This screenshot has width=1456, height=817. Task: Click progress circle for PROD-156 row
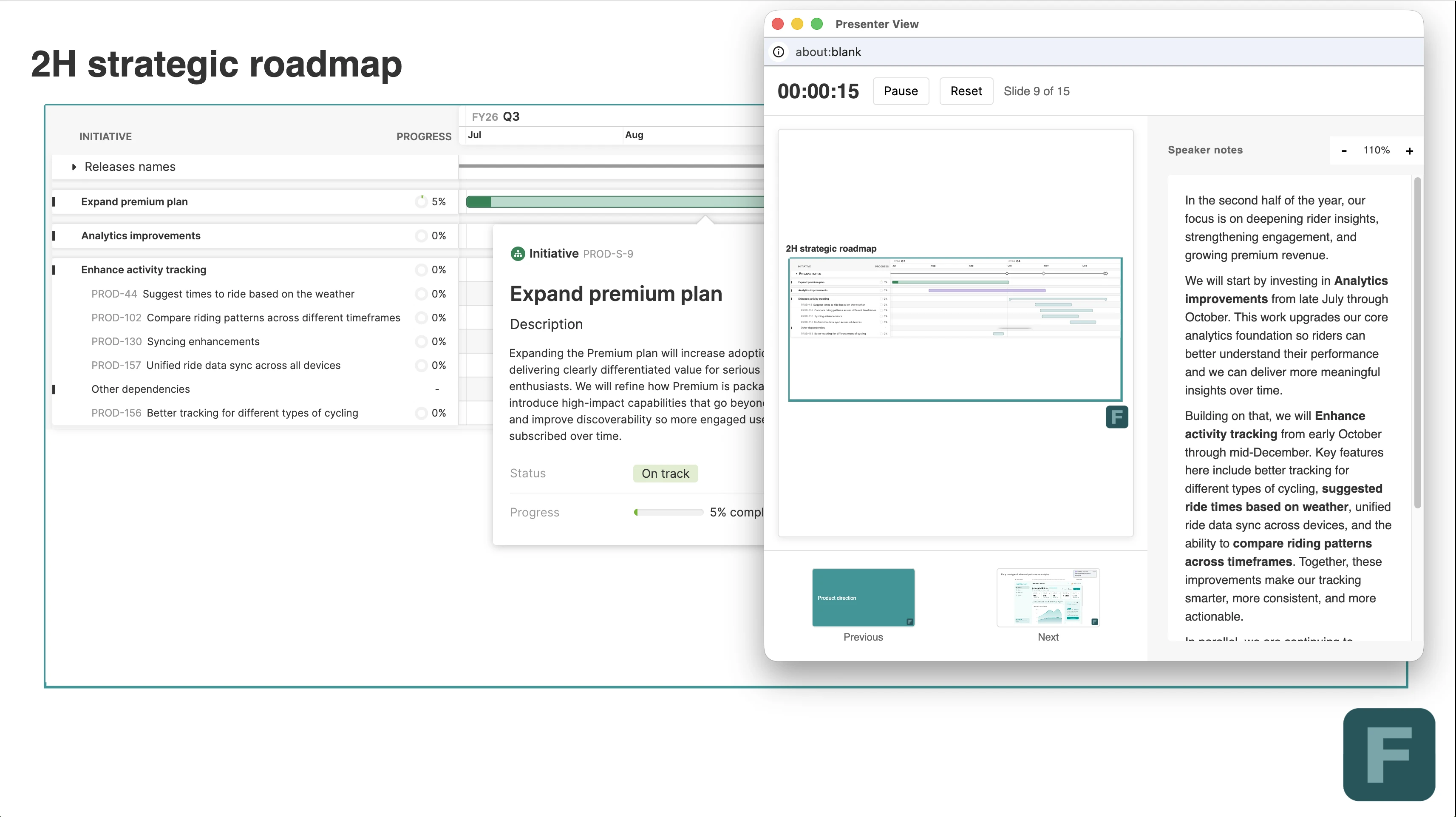pyautogui.click(x=421, y=413)
